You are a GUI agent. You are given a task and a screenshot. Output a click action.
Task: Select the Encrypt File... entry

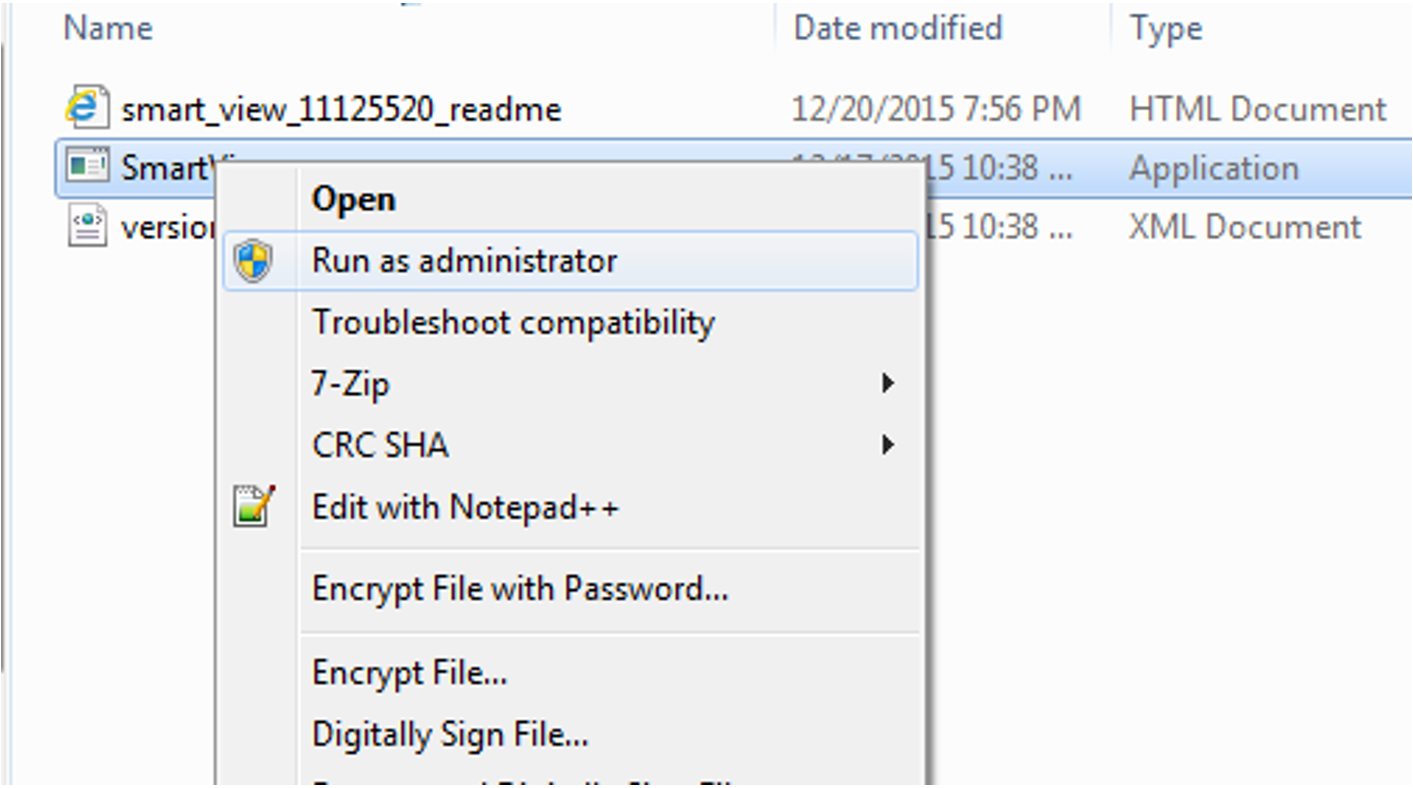coord(409,672)
